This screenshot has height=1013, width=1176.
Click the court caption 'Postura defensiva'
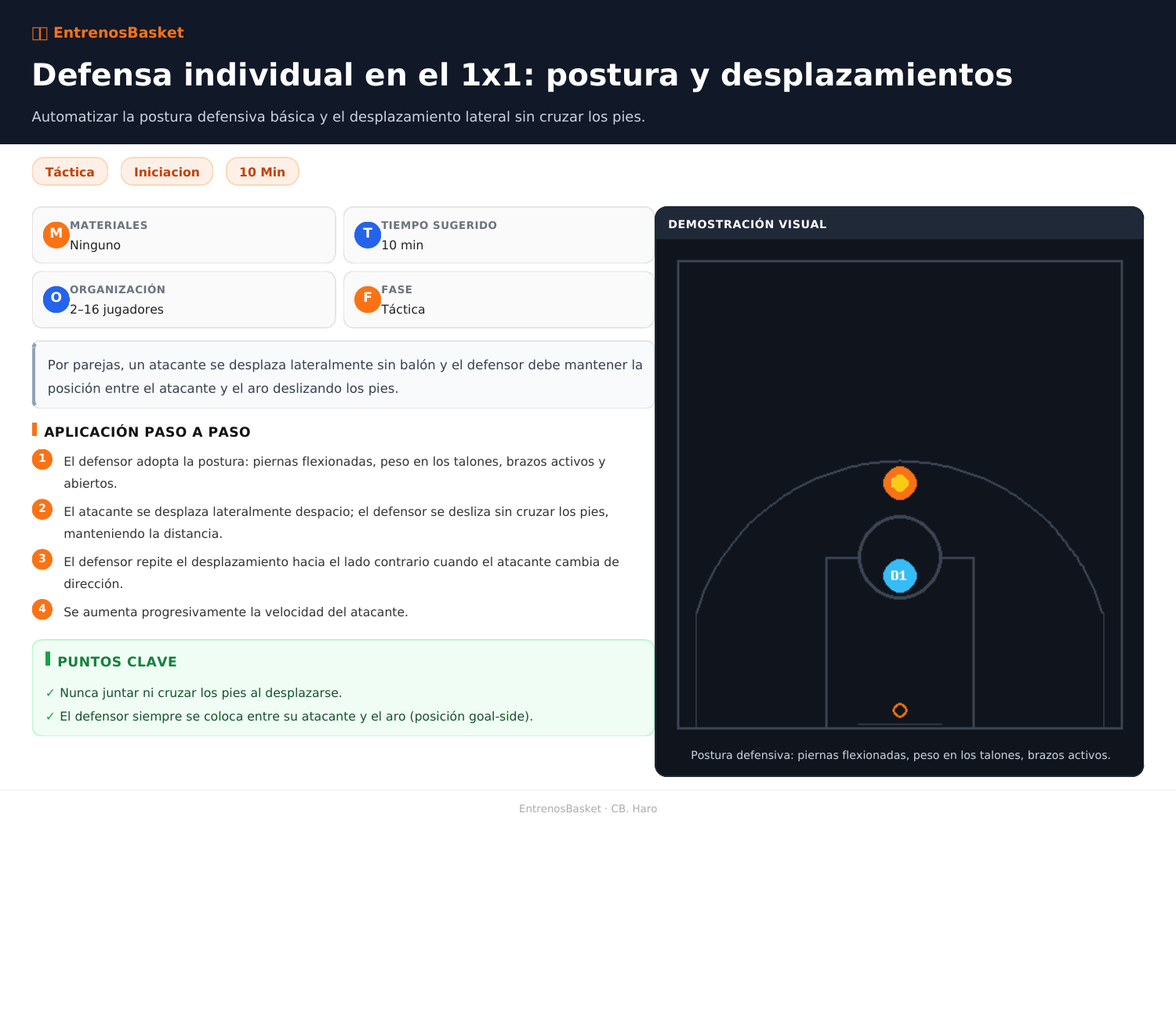point(900,755)
